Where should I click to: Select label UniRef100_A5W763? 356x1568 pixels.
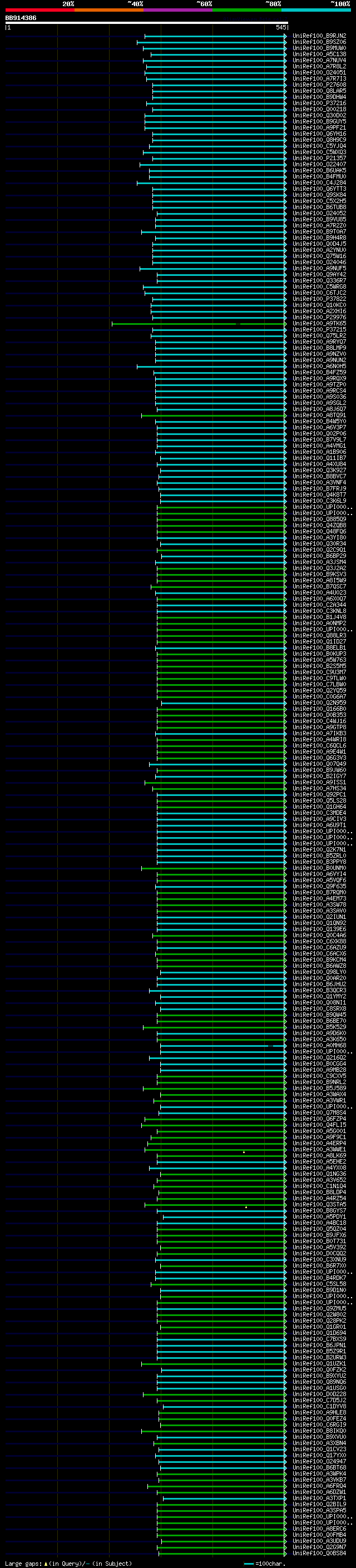[x=319, y=660]
